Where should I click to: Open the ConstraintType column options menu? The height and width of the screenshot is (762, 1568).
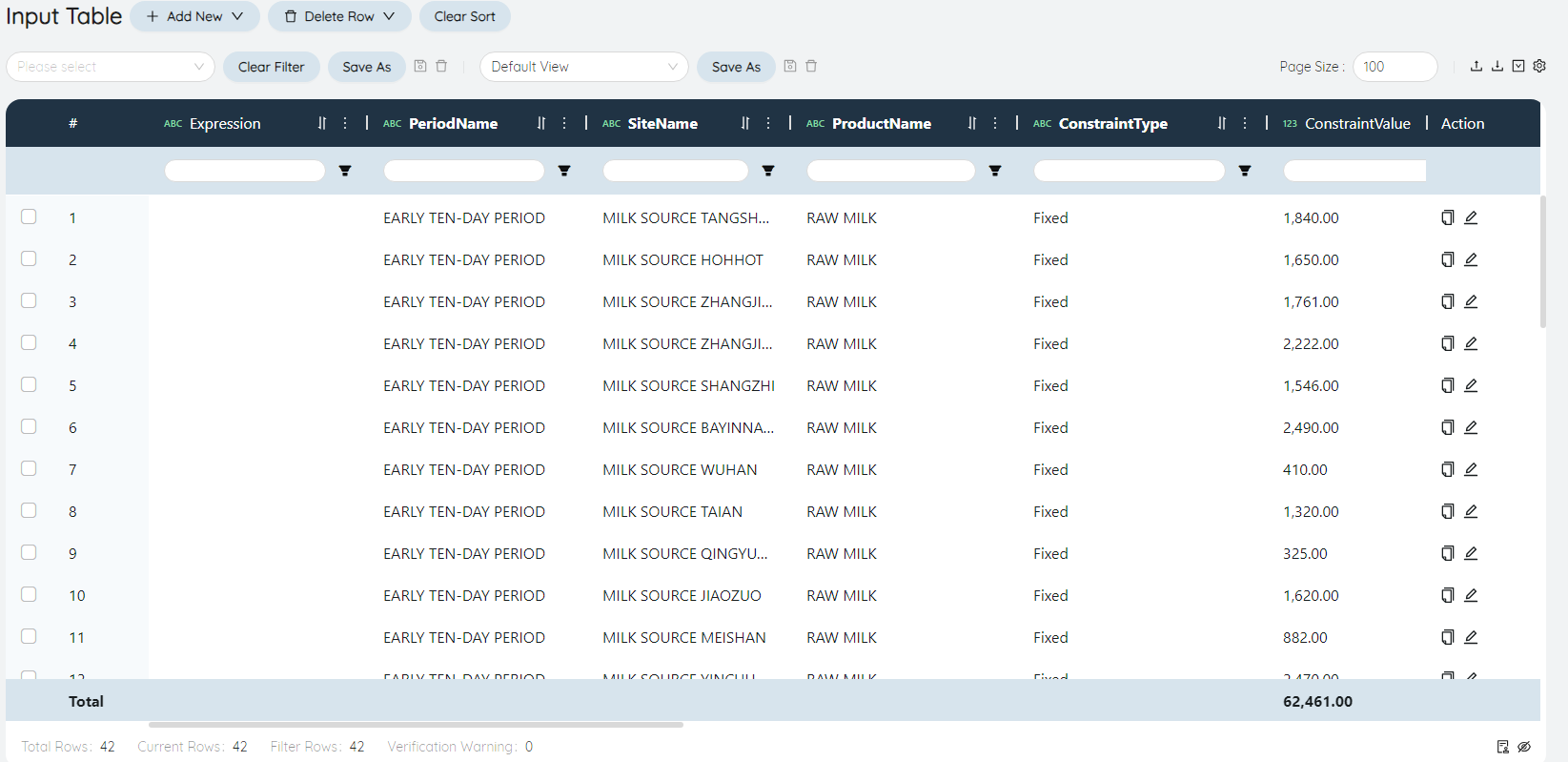1245,123
